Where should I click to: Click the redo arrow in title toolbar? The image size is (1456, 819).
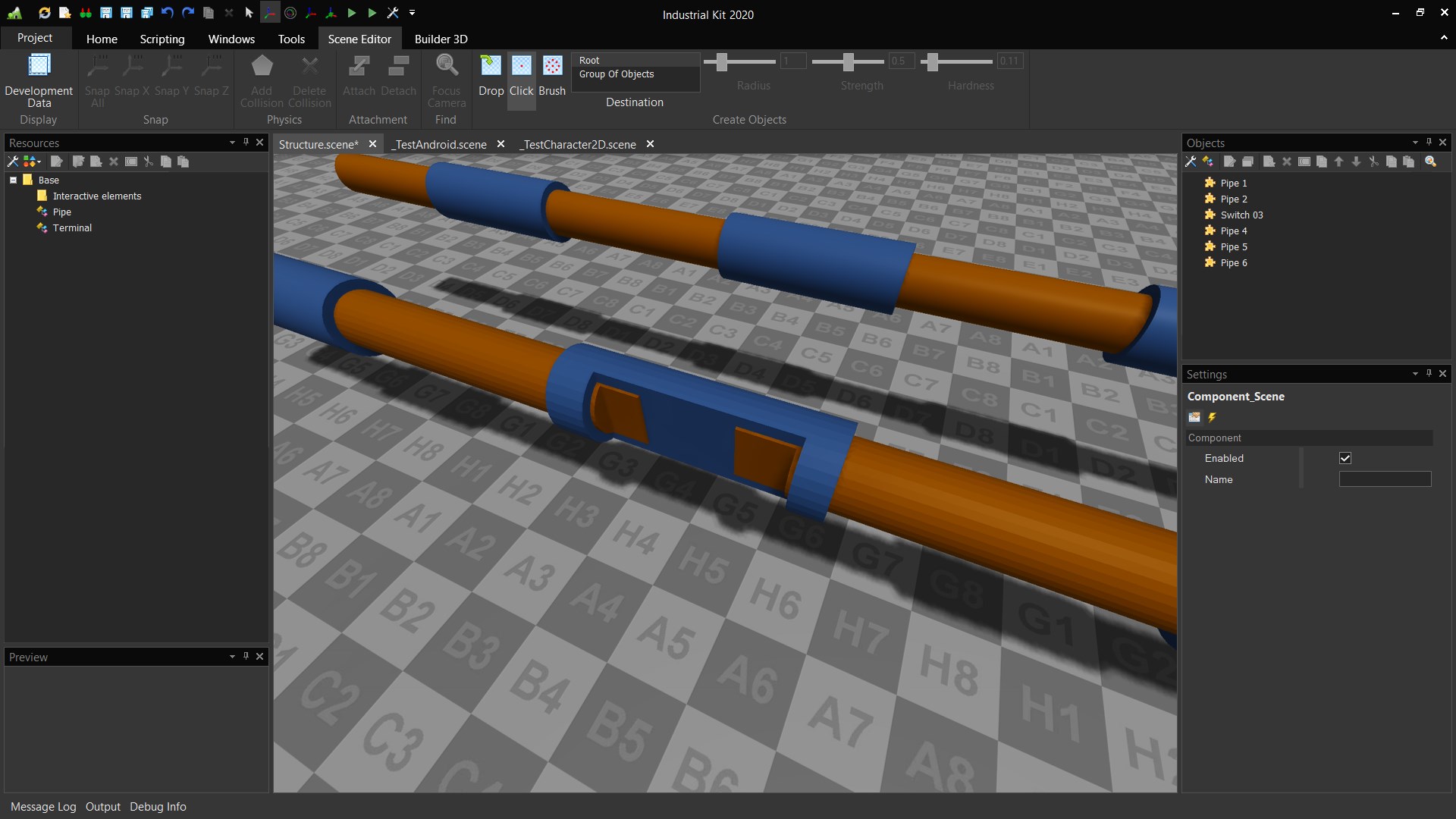pos(188,13)
